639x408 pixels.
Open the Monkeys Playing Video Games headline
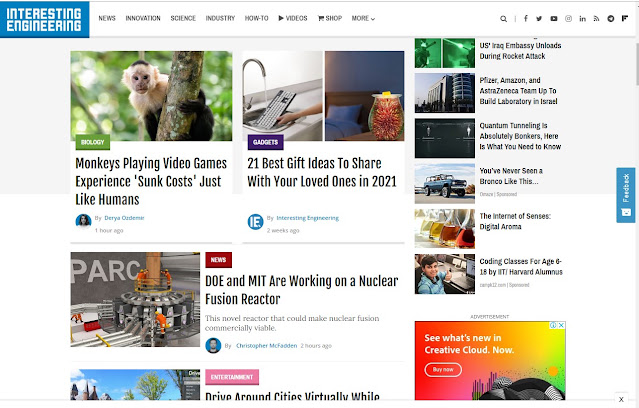tap(151, 181)
